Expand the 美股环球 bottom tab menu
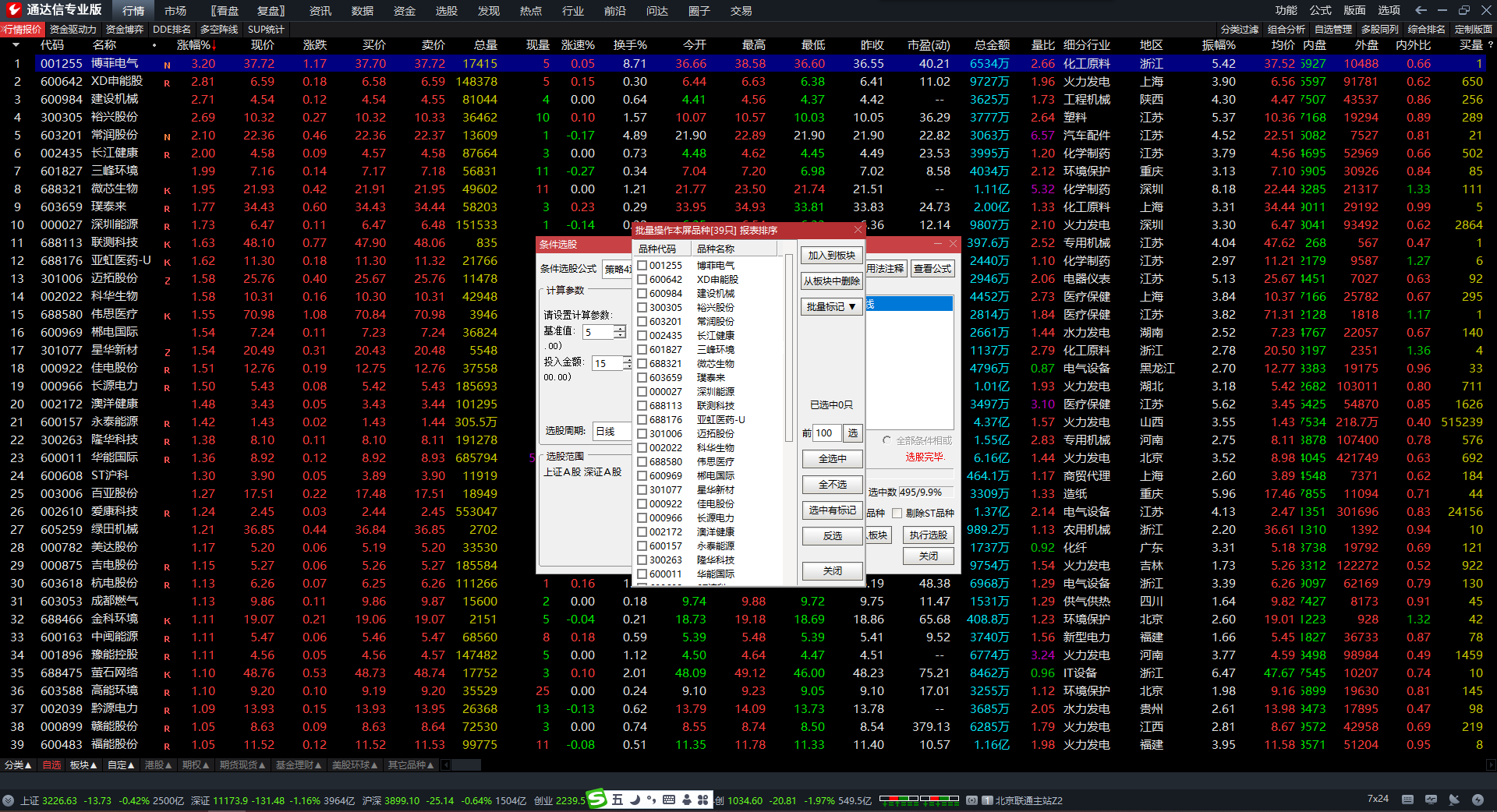Screen dimensions: 1497x812 click(355, 765)
